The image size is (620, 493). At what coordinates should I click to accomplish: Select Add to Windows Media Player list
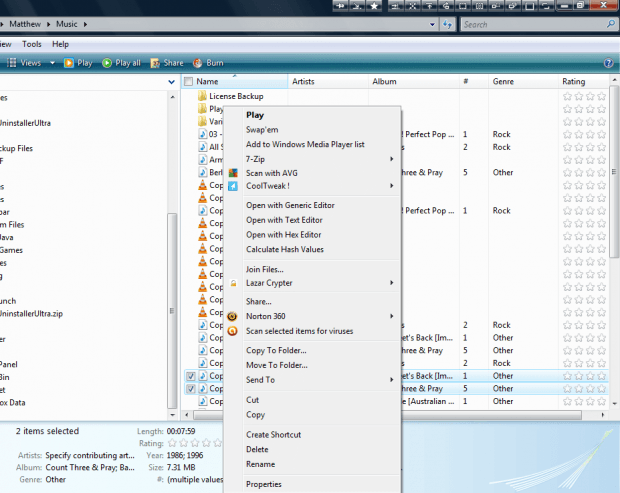click(305, 144)
